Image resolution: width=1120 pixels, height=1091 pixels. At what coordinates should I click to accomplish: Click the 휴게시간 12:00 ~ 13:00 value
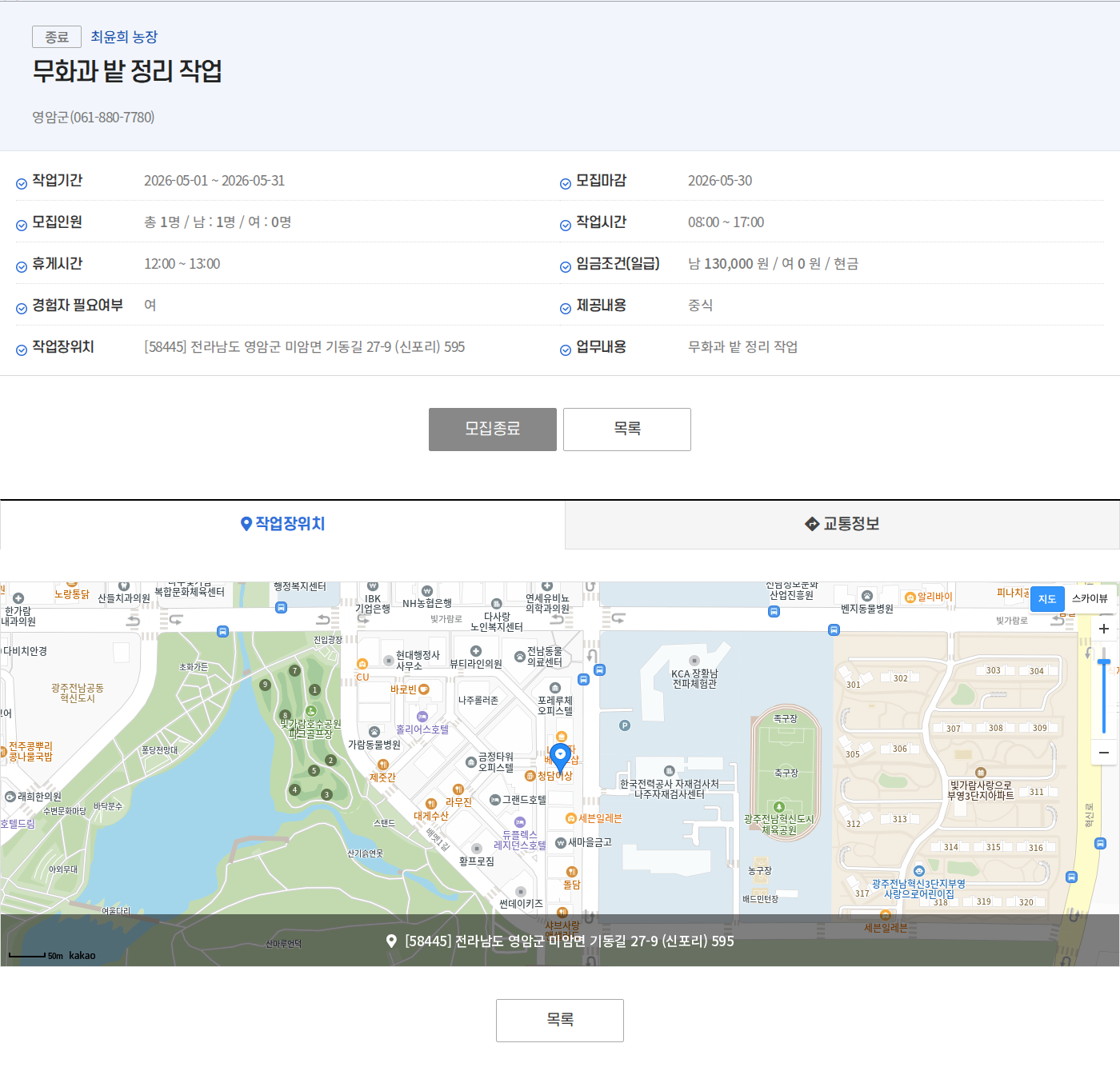click(x=182, y=264)
